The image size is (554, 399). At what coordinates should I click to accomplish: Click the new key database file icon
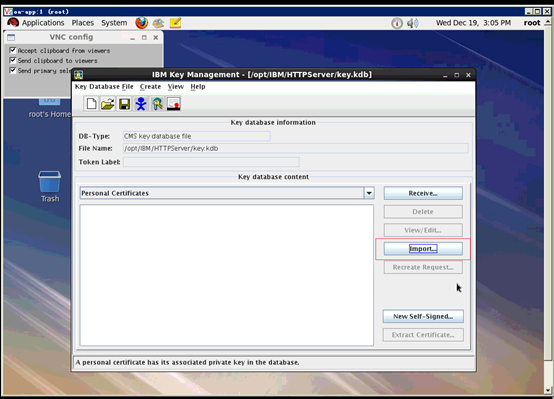pyautogui.click(x=91, y=104)
